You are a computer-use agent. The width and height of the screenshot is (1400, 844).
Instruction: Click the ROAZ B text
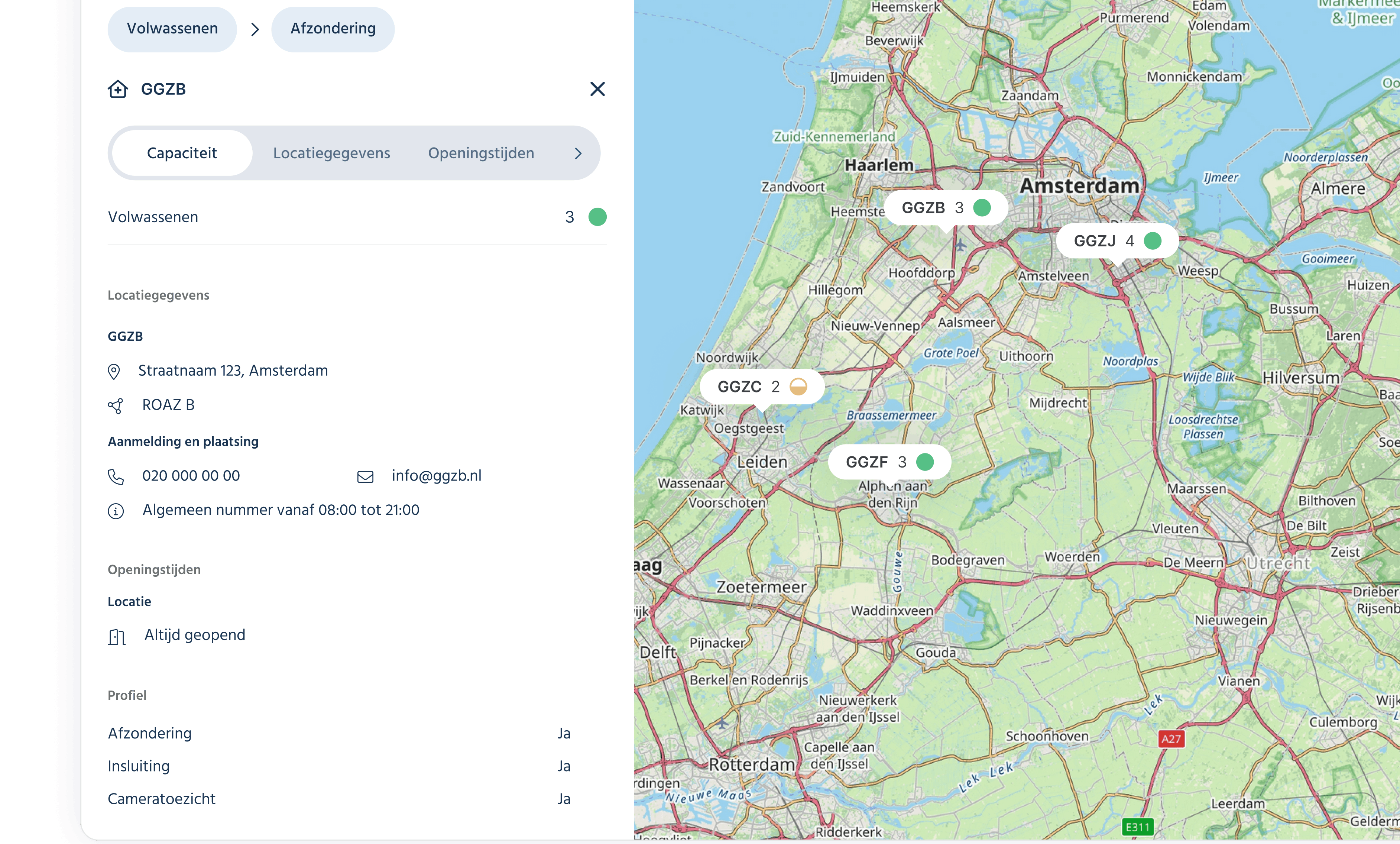pos(168,405)
